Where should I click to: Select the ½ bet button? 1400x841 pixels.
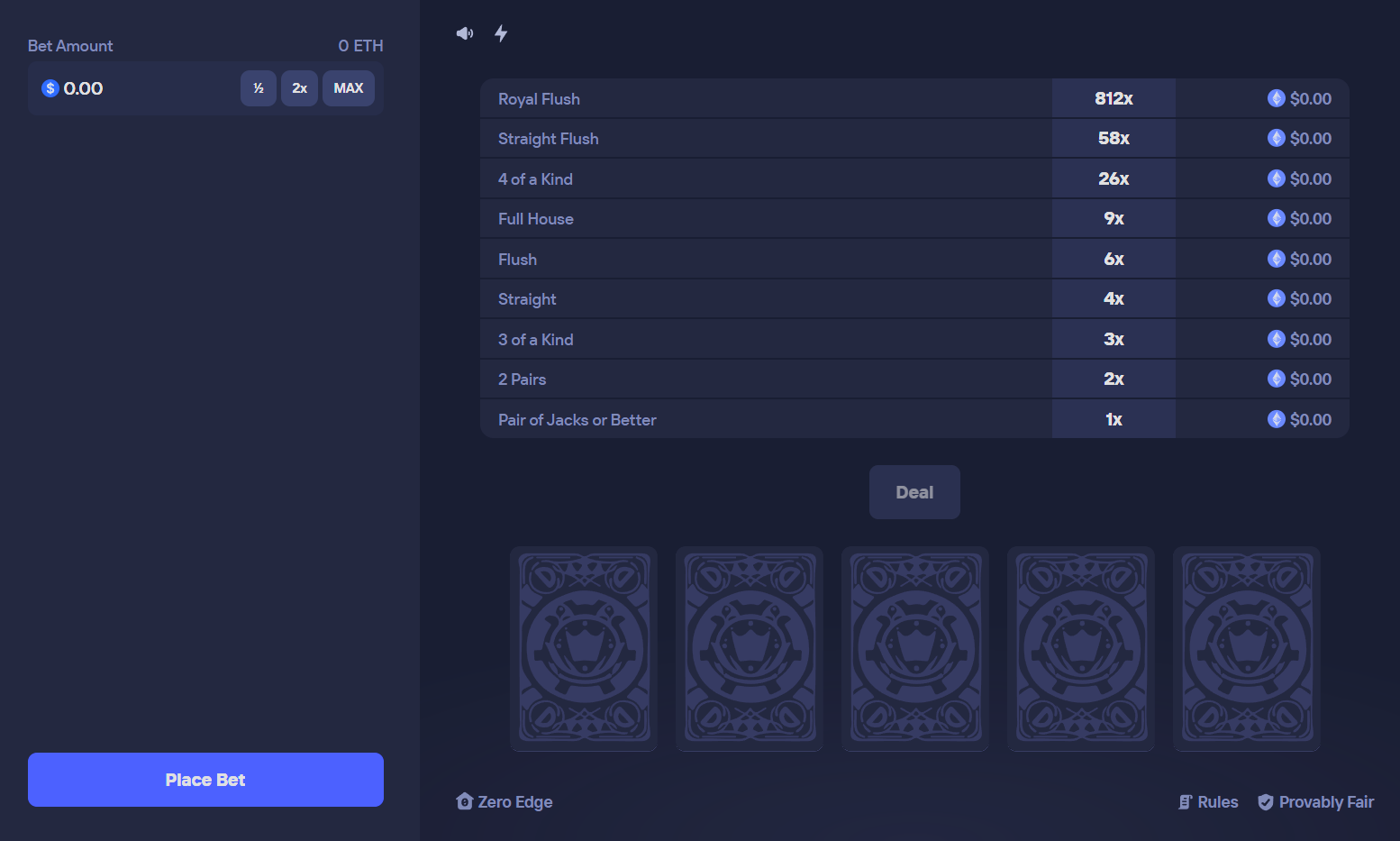(x=259, y=88)
